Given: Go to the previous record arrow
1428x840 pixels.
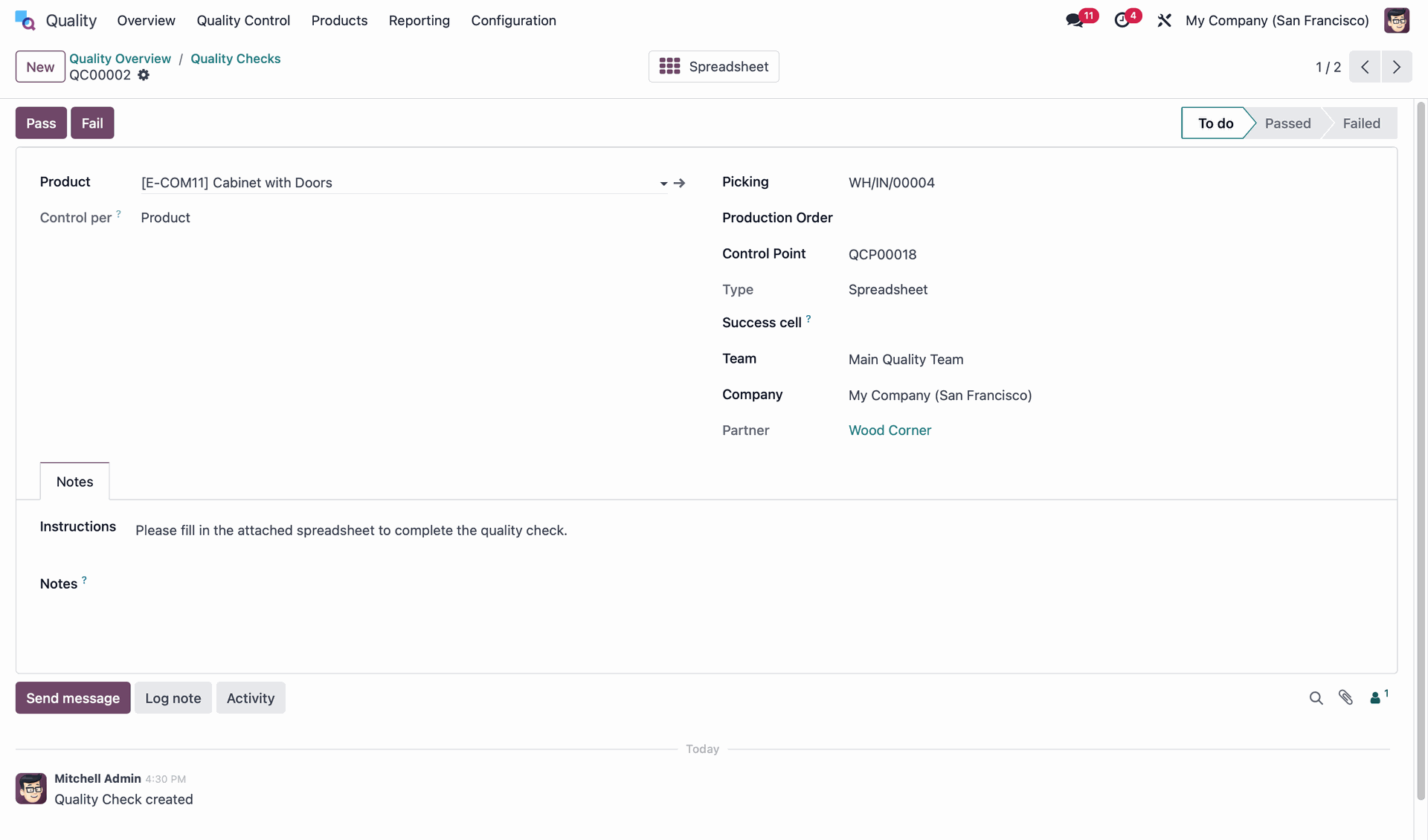Looking at the screenshot, I should [1365, 67].
